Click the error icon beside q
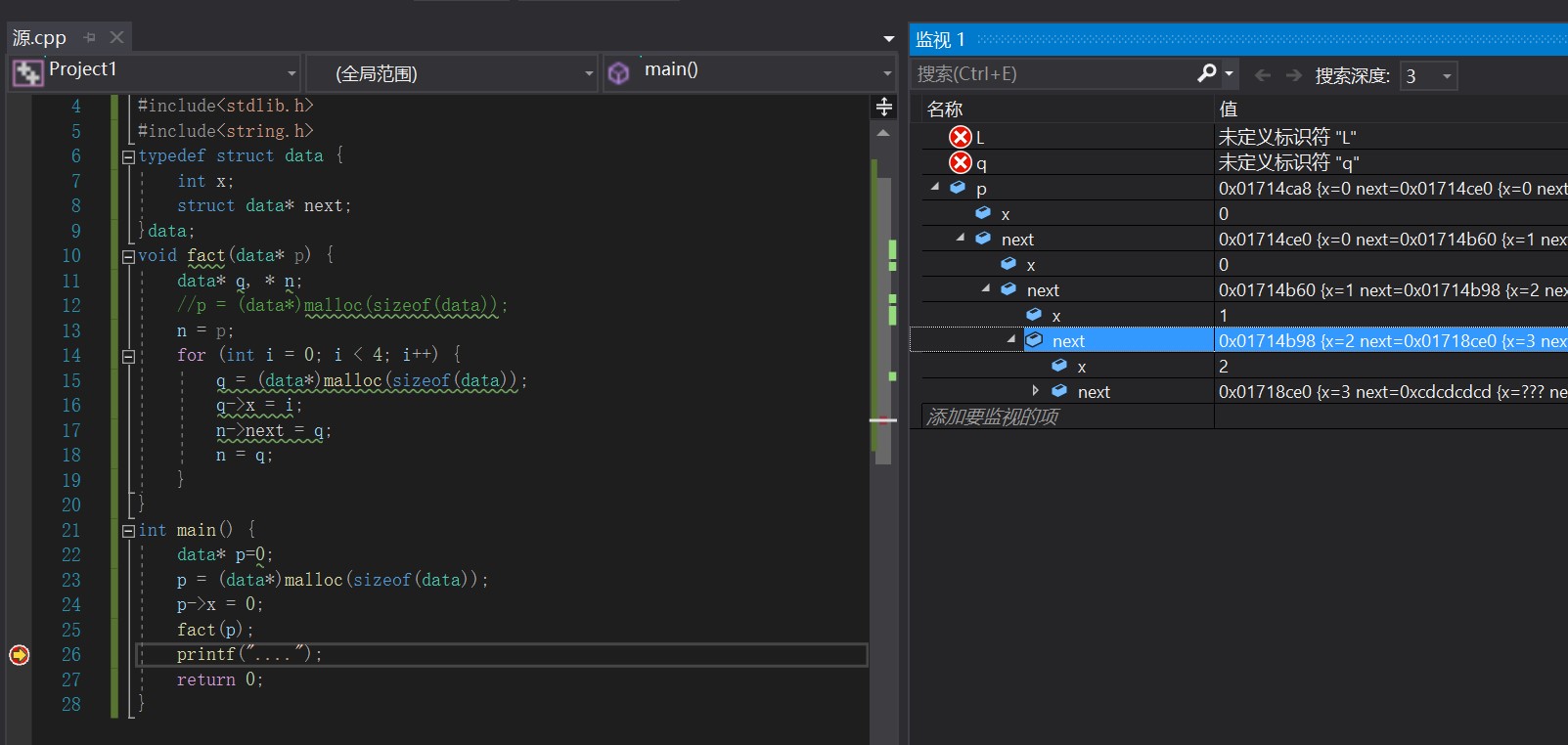The height and width of the screenshot is (745, 1568). [x=961, y=162]
